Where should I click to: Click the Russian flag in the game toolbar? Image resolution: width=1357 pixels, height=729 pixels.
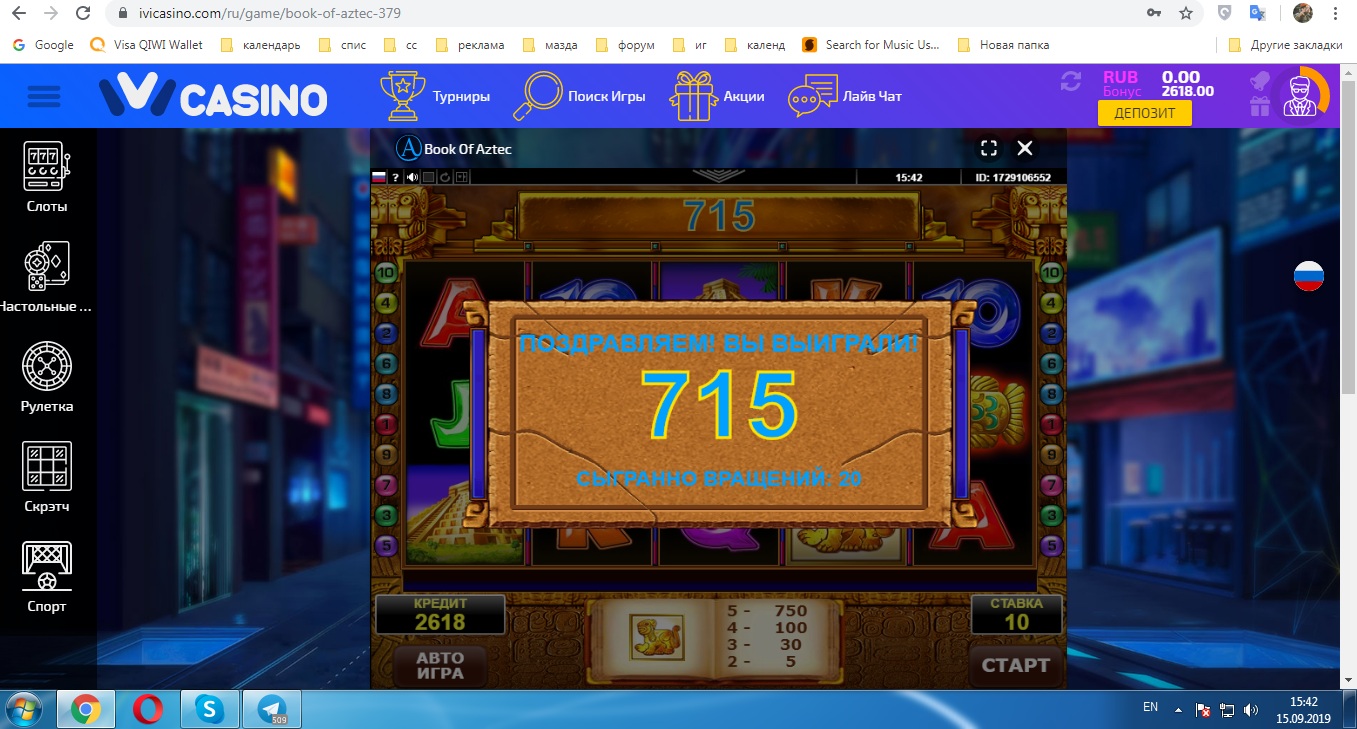(379, 177)
